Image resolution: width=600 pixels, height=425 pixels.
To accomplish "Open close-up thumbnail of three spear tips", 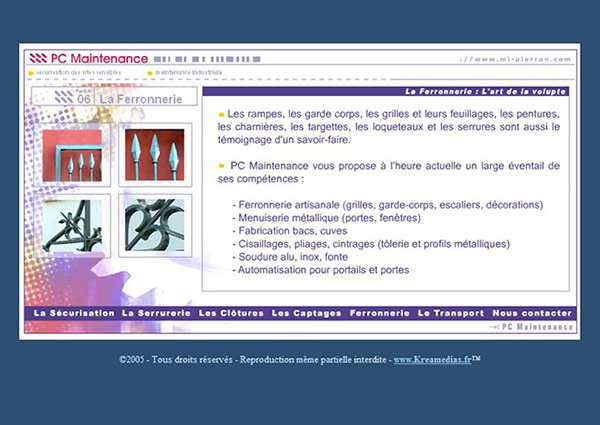I will pyautogui.click(x=155, y=155).
